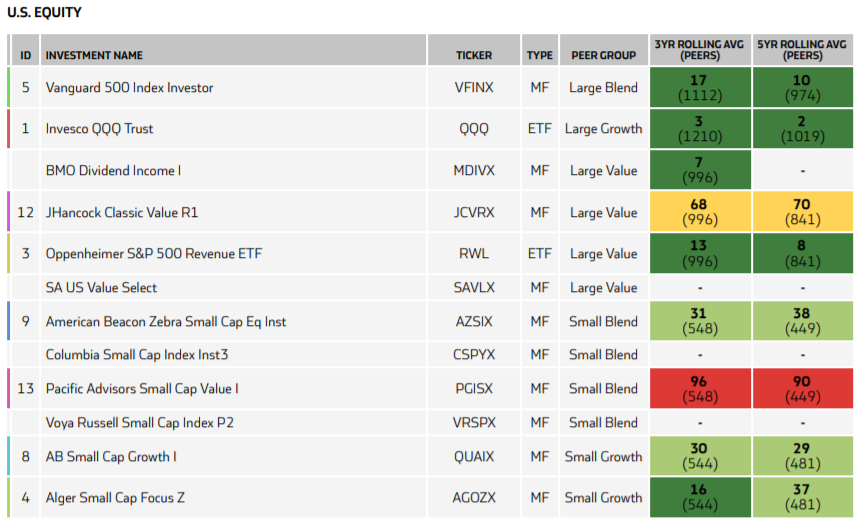Select Oppenheimer S&P 500 Revenue ETF name
This screenshot has width=859, height=526.
click(x=154, y=254)
